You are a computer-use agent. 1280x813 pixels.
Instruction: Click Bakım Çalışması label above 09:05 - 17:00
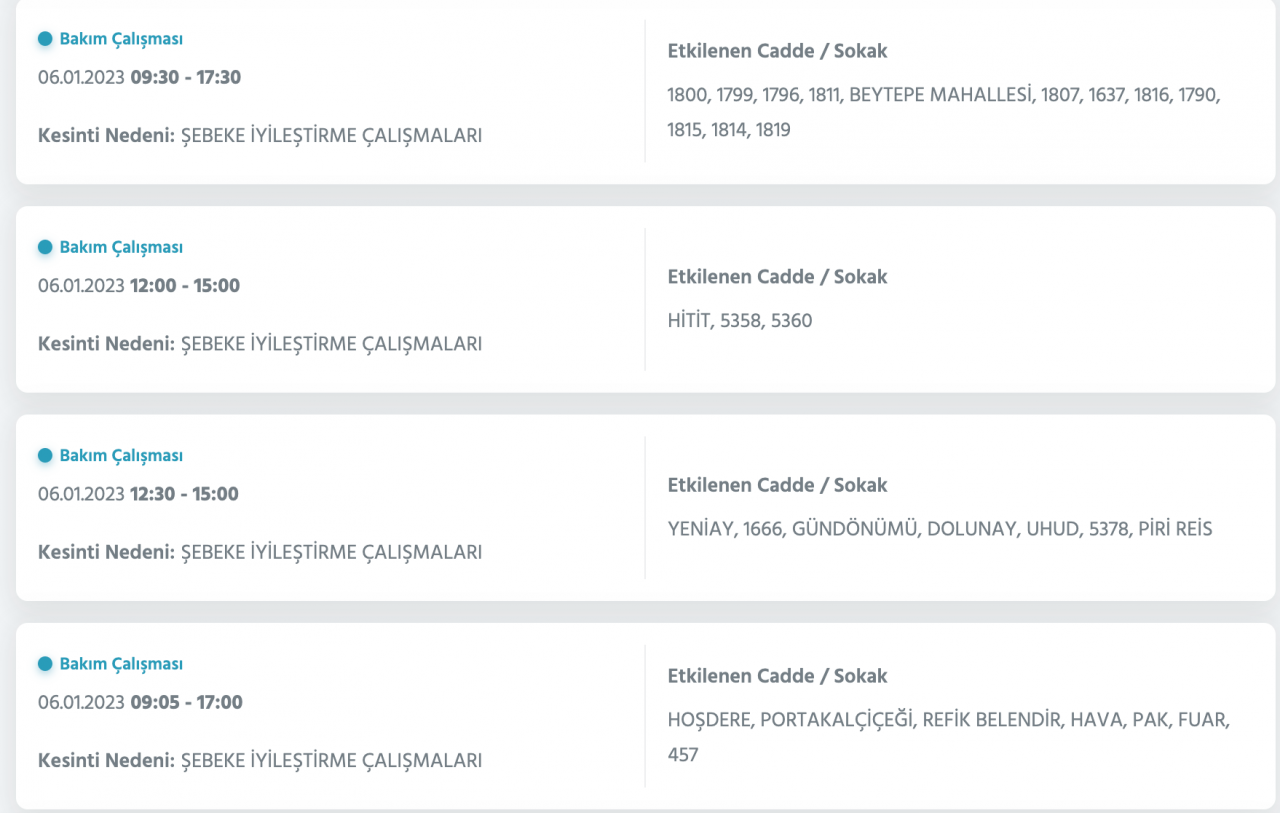coord(121,663)
